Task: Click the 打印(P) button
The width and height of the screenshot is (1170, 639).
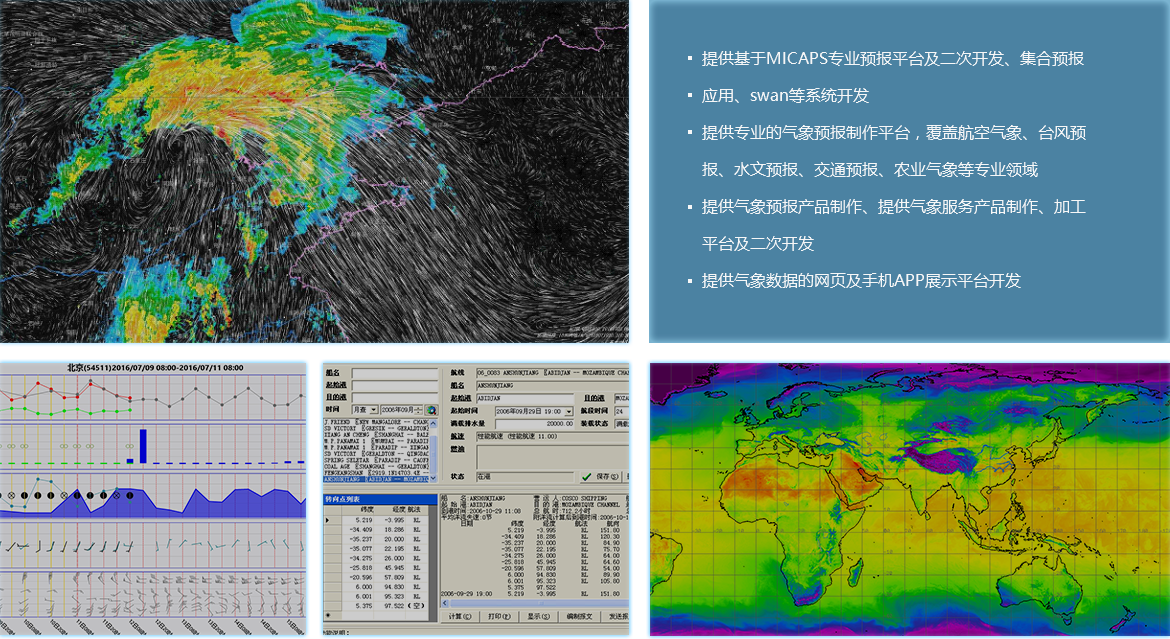Action: pyautogui.click(x=499, y=616)
